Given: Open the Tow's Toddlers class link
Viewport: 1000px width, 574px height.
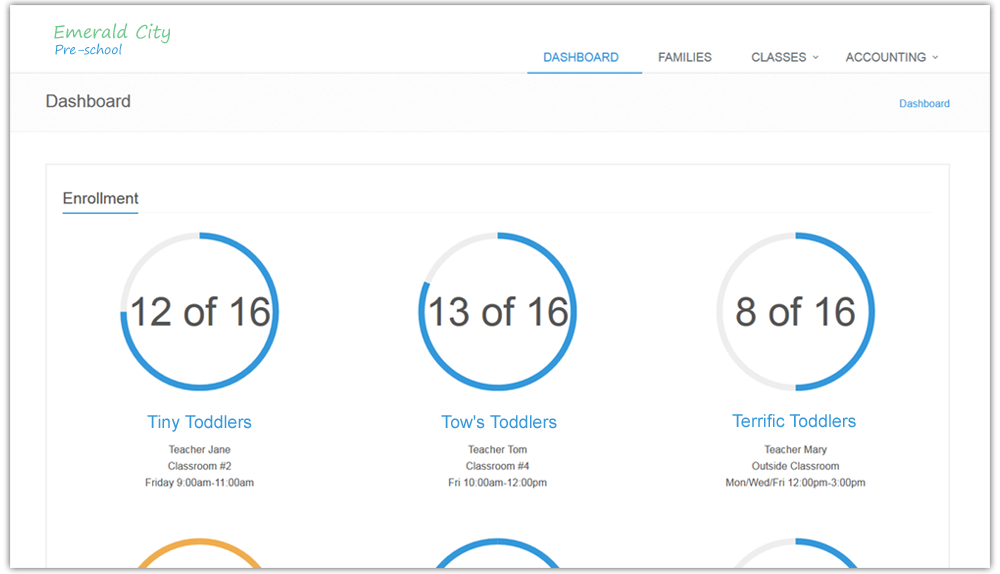Looking at the screenshot, I should [x=498, y=422].
